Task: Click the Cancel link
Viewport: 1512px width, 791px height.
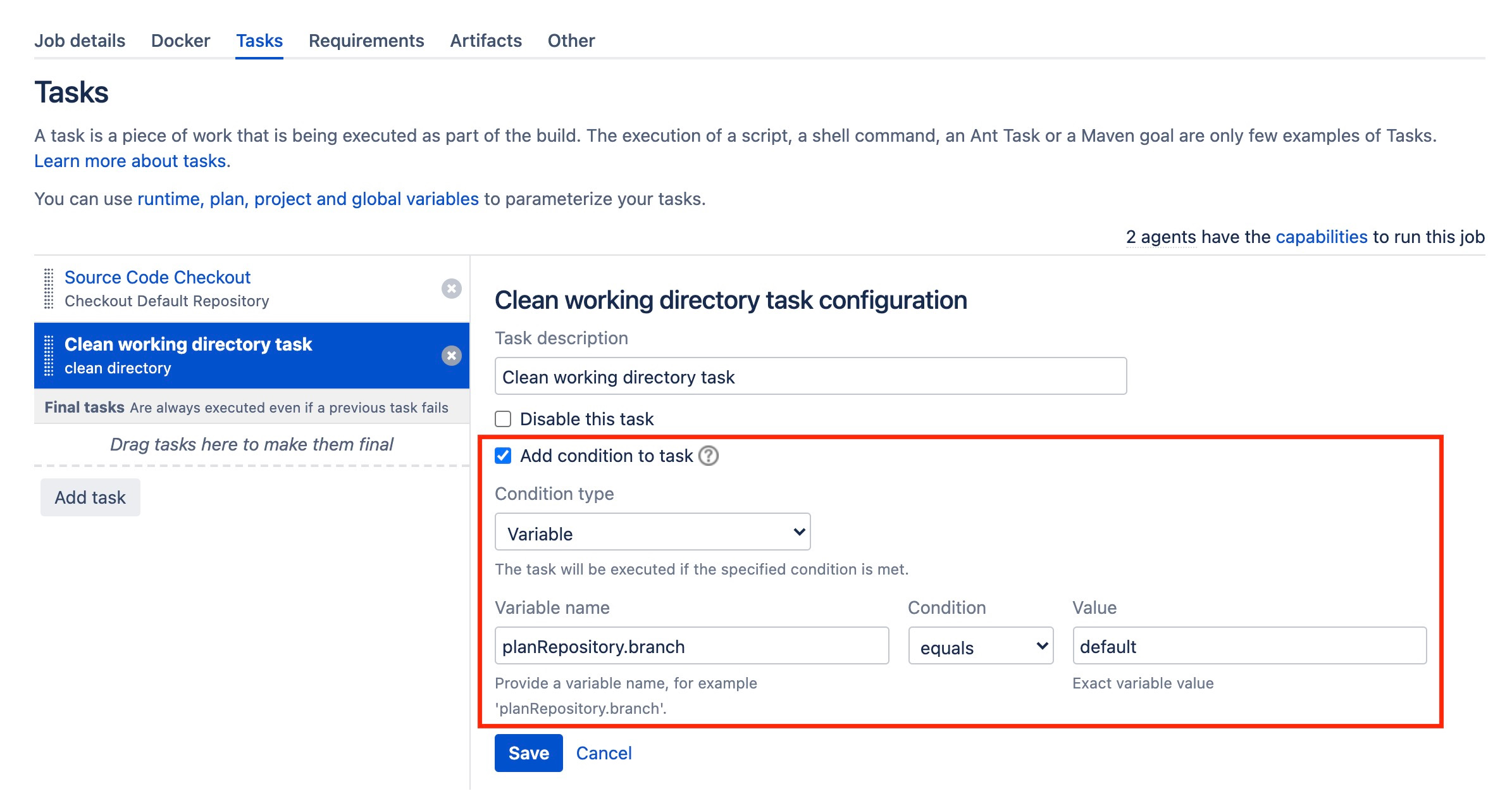Action: pos(604,753)
